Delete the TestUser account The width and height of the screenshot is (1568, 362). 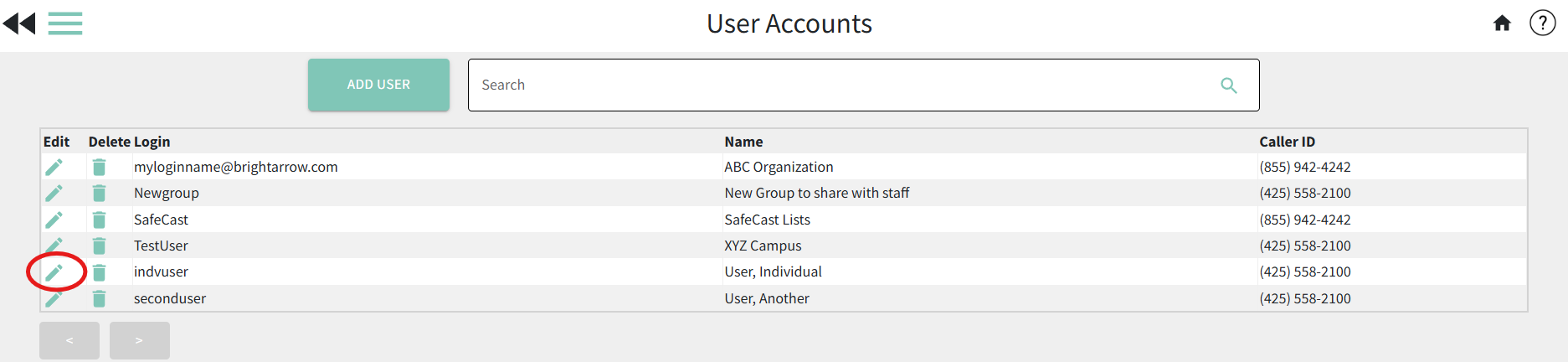(x=99, y=246)
